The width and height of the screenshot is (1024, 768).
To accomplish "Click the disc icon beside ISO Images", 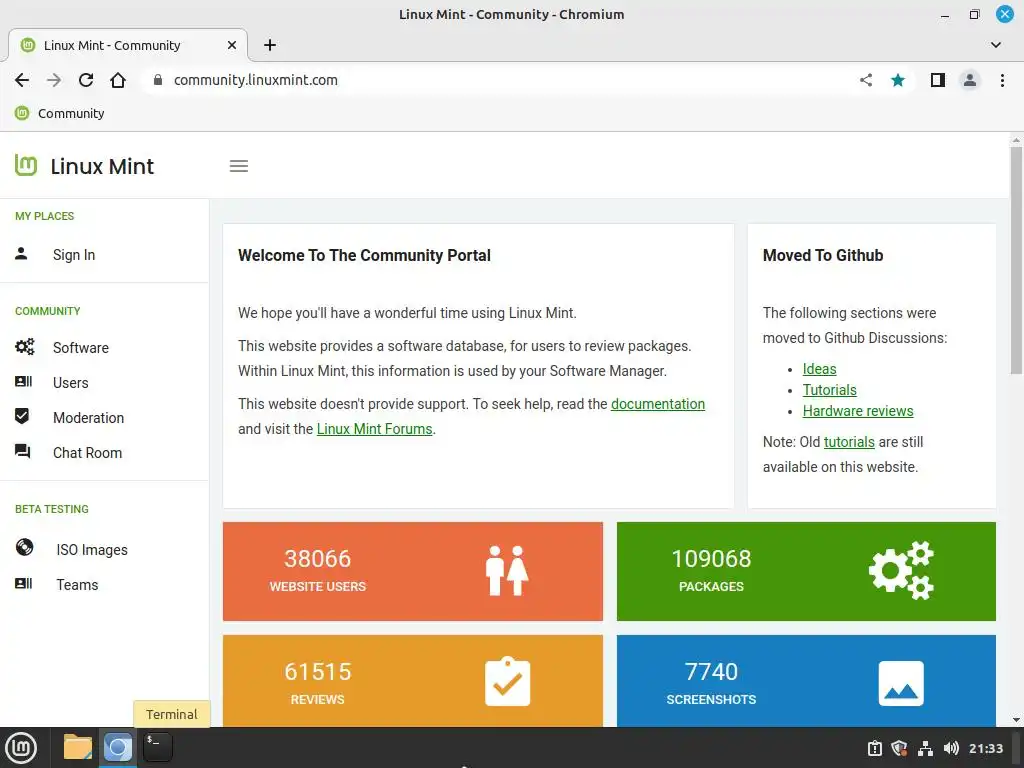I will (x=24, y=547).
